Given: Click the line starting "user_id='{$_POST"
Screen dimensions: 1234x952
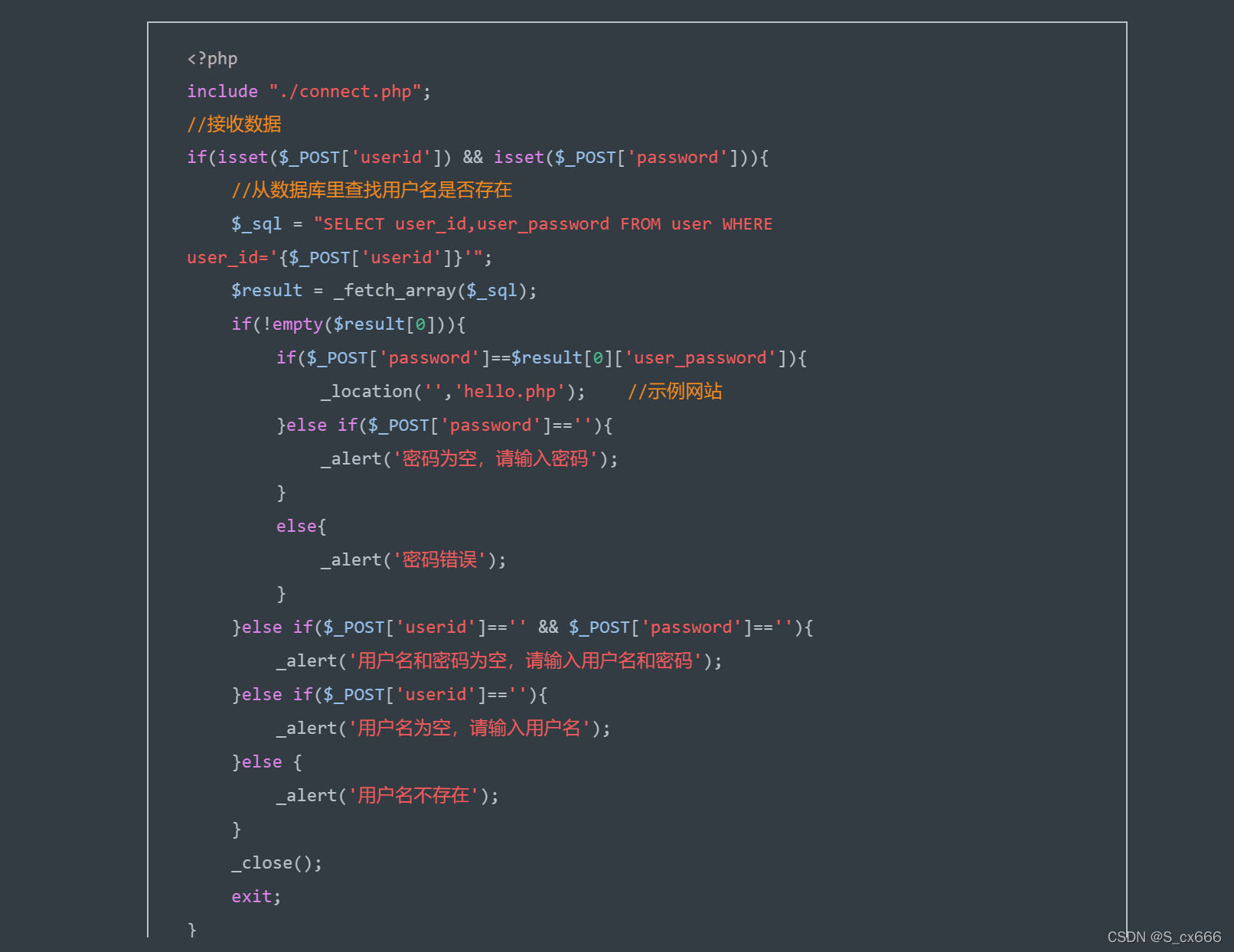Looking at the screenshot, I should click(x=340, y=258).
